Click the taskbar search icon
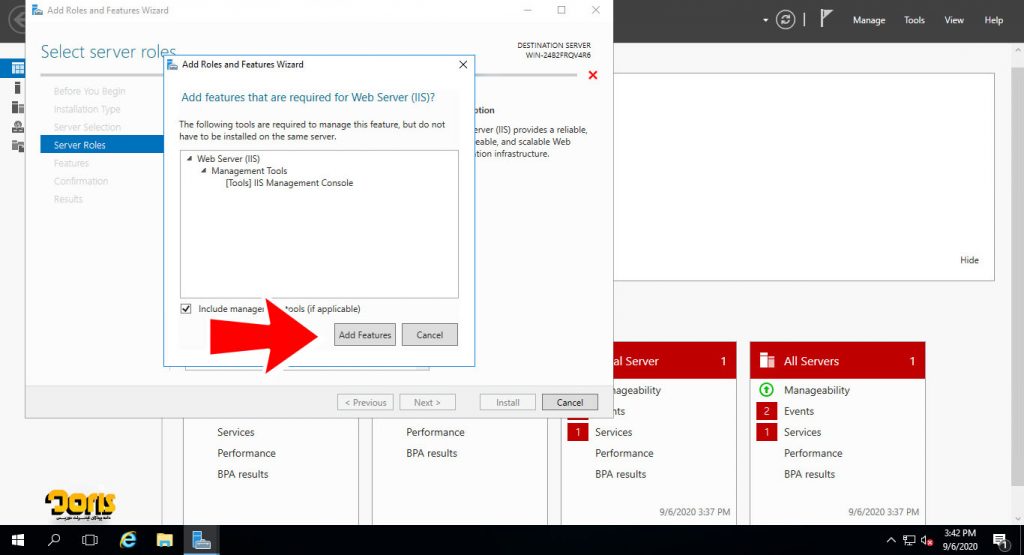Viewport: 1024px width, 555px height. tap(54, 540)
